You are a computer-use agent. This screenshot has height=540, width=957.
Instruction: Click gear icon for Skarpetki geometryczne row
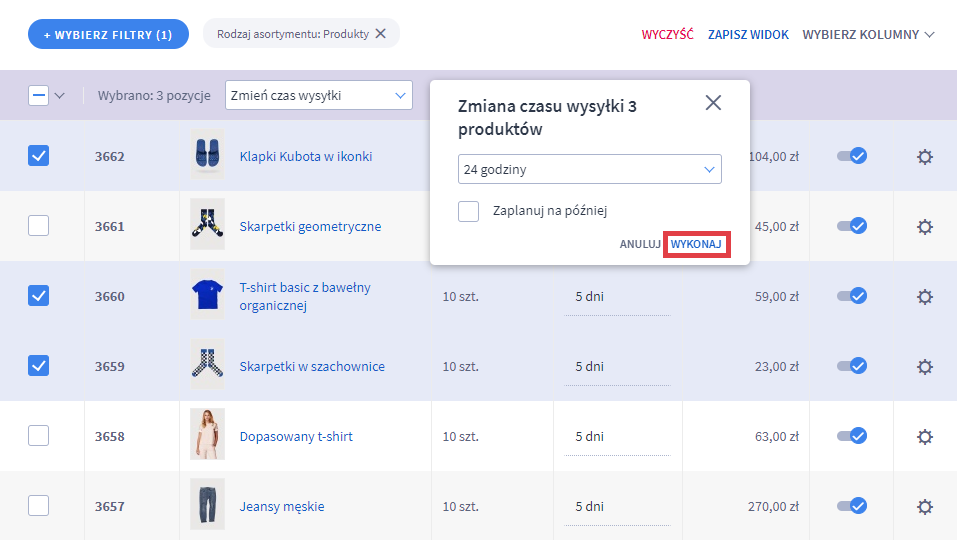(x=925, y=226)
